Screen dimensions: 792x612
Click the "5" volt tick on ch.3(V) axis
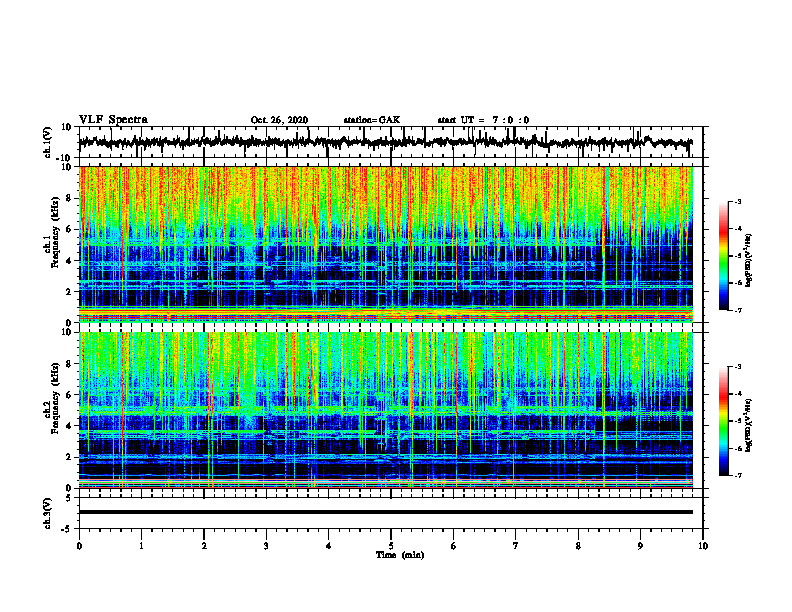tap(69, 498)
